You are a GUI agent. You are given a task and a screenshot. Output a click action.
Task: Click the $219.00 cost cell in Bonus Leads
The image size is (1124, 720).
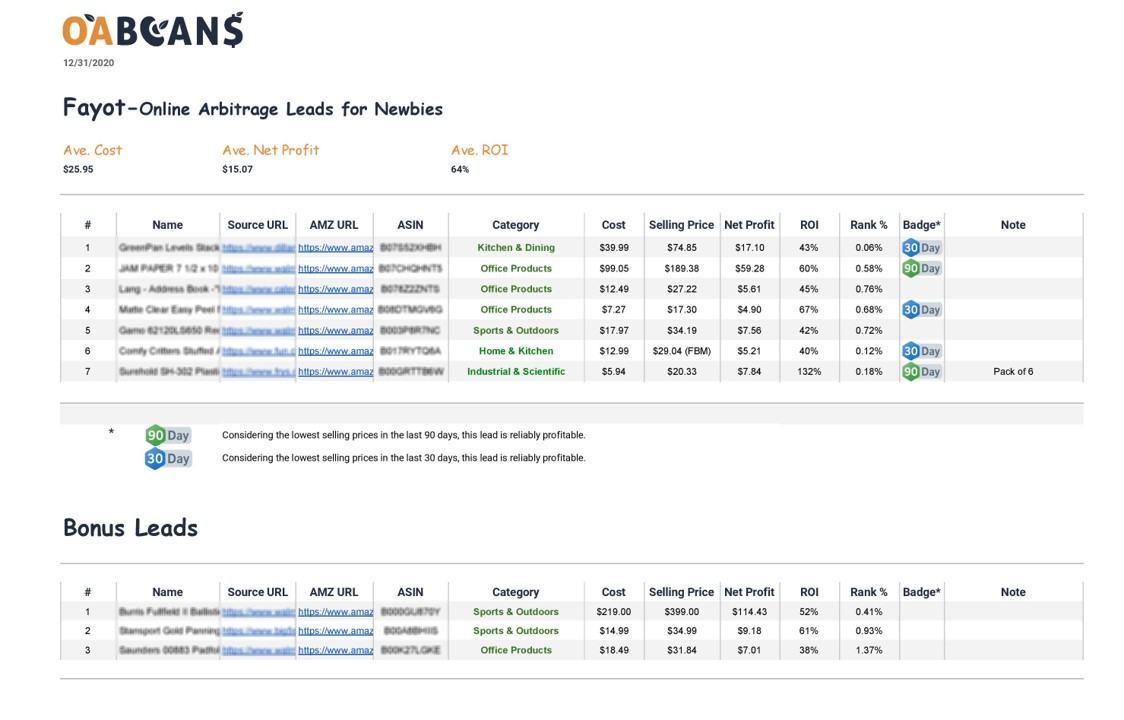click(614, 612)
